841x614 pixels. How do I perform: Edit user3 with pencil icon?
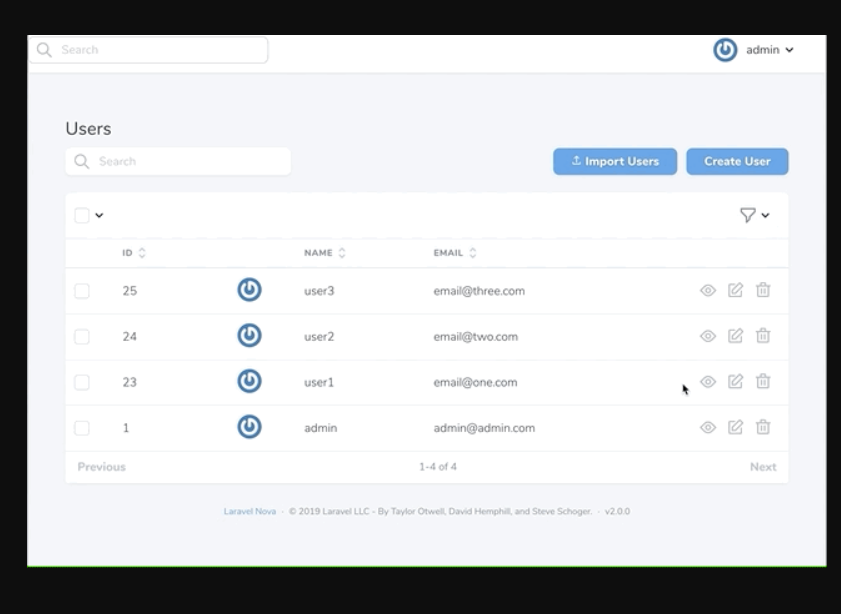tap(735, 290)
